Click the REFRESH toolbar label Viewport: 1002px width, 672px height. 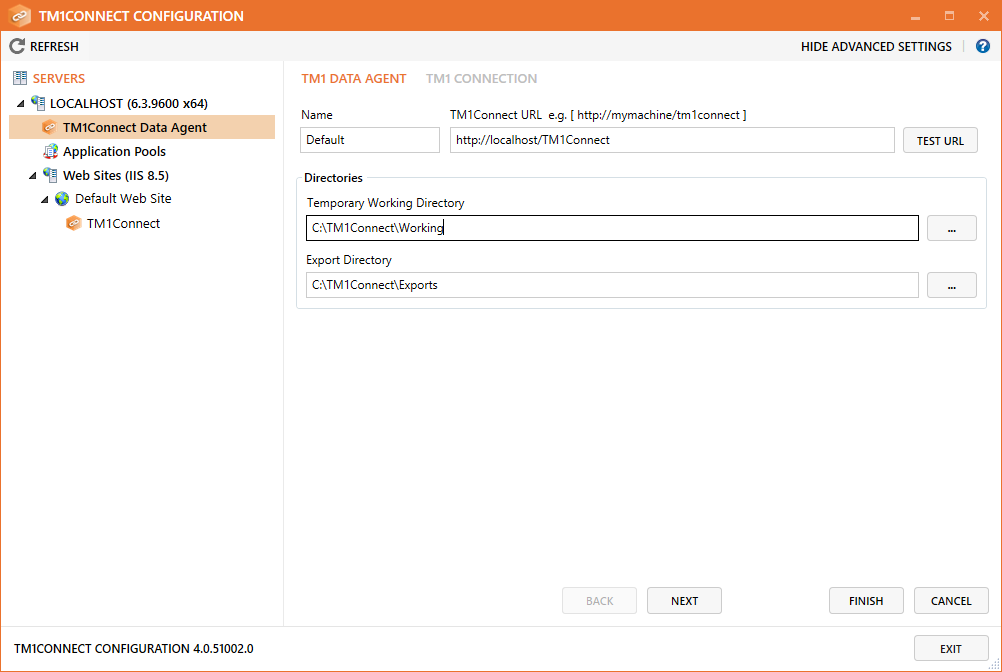[54, 47]
